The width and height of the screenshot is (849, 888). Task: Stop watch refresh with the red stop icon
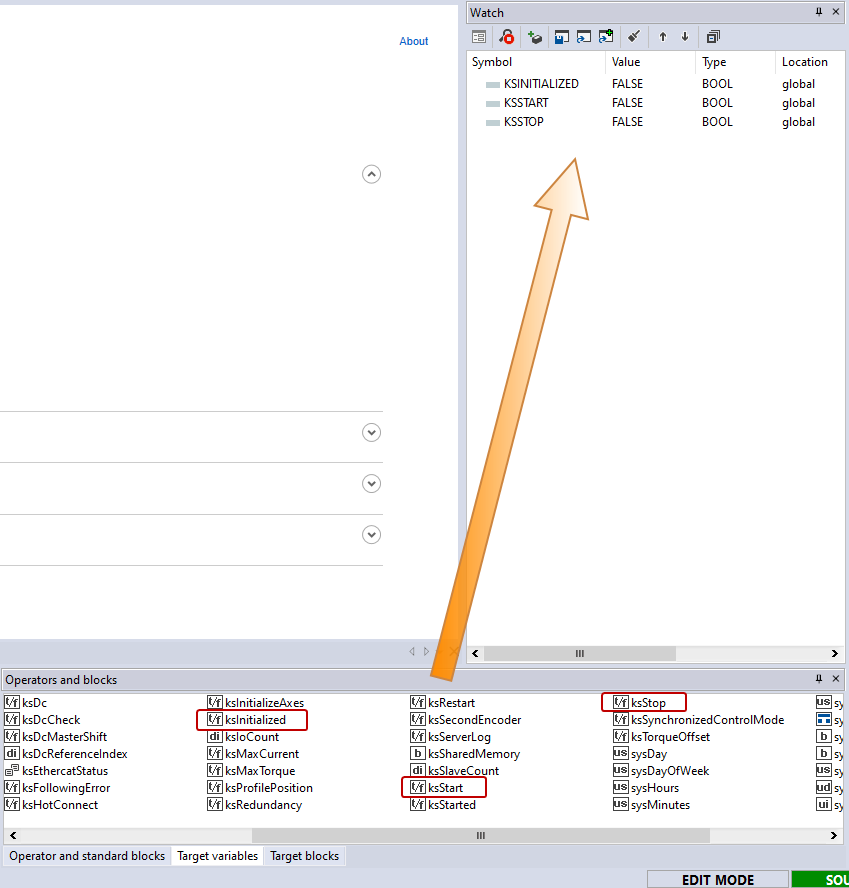tap(506, 37)
